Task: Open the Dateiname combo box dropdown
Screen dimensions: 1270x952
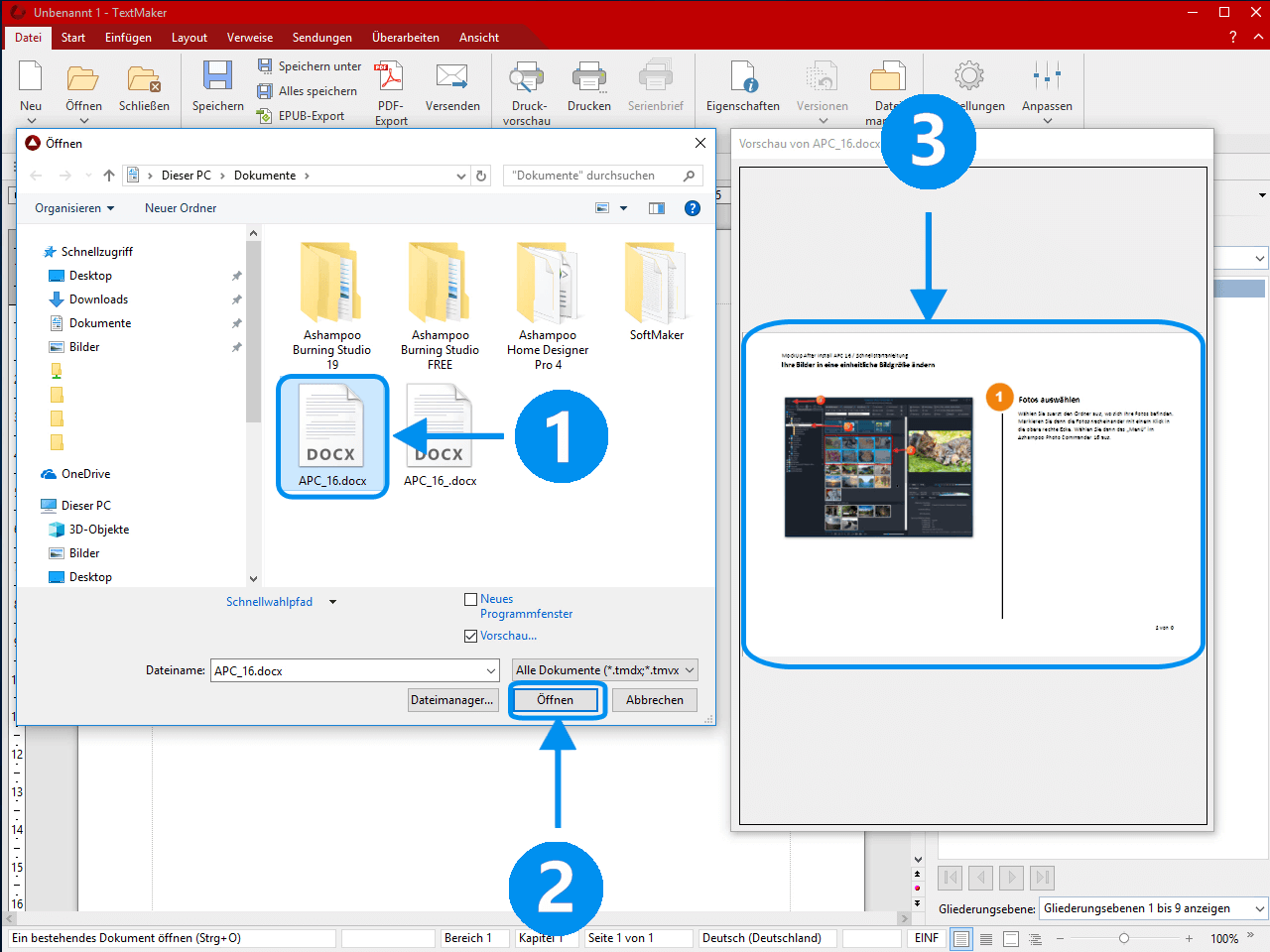Action: click(490, 670)
